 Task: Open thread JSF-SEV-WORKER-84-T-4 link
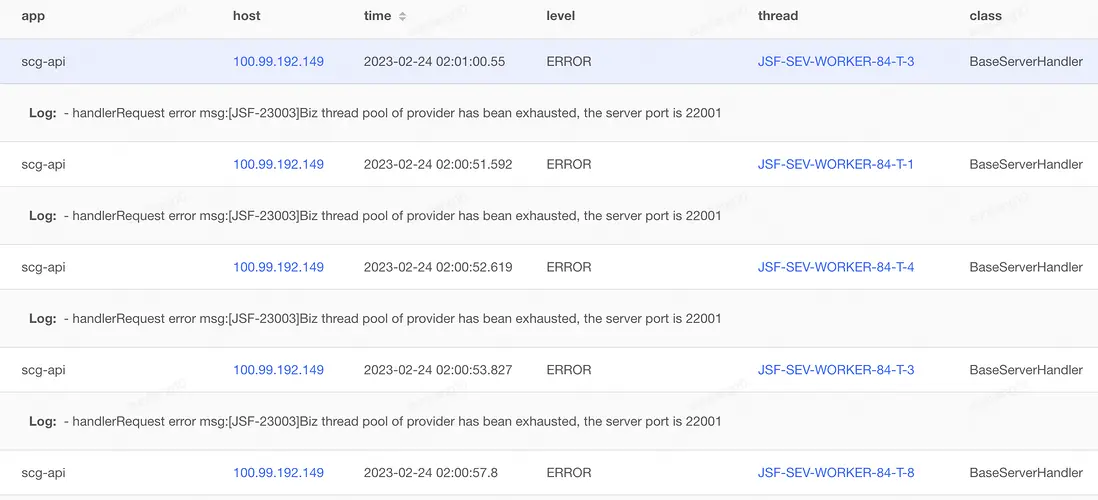pos(835,268)
